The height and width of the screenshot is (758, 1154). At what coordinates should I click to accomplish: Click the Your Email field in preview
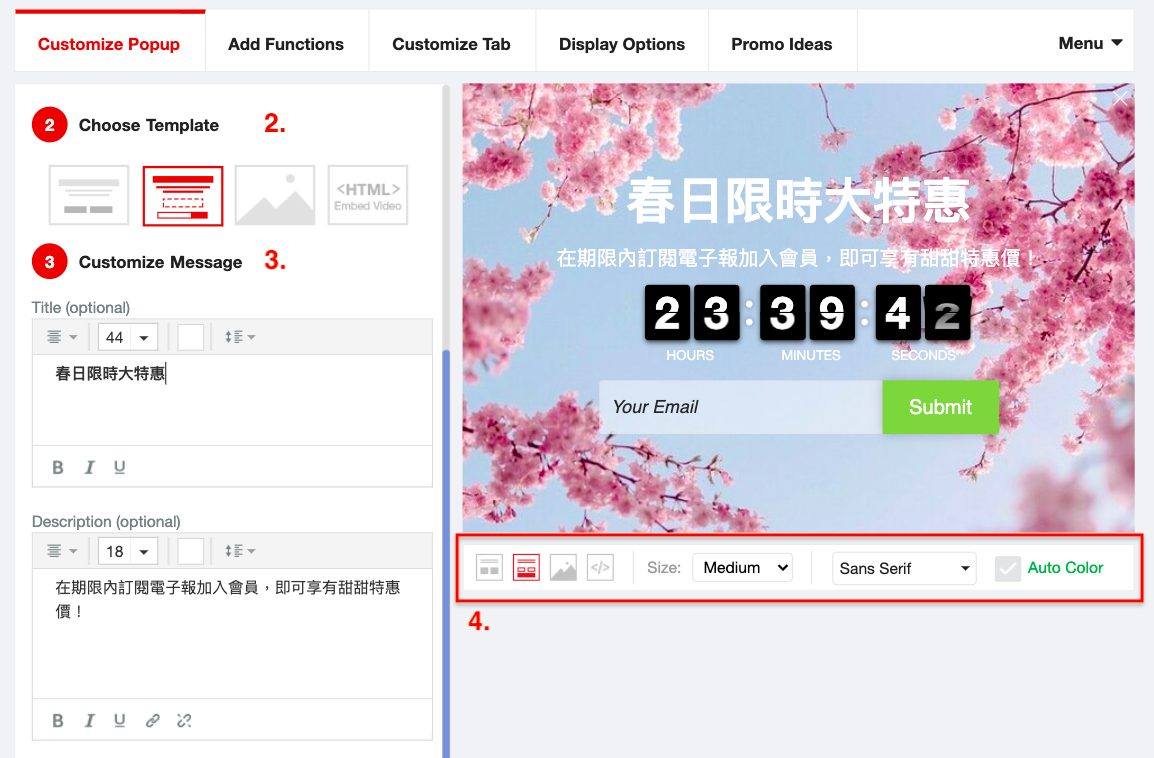[x=740, y=407]
